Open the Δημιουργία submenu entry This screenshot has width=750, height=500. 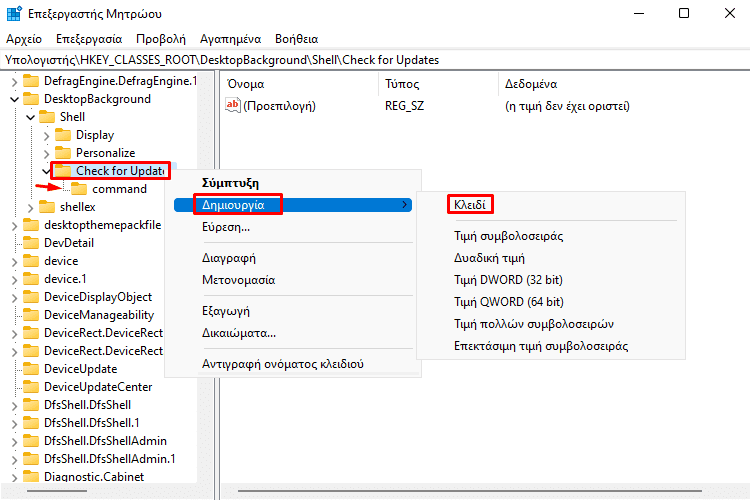click(293, 205)
